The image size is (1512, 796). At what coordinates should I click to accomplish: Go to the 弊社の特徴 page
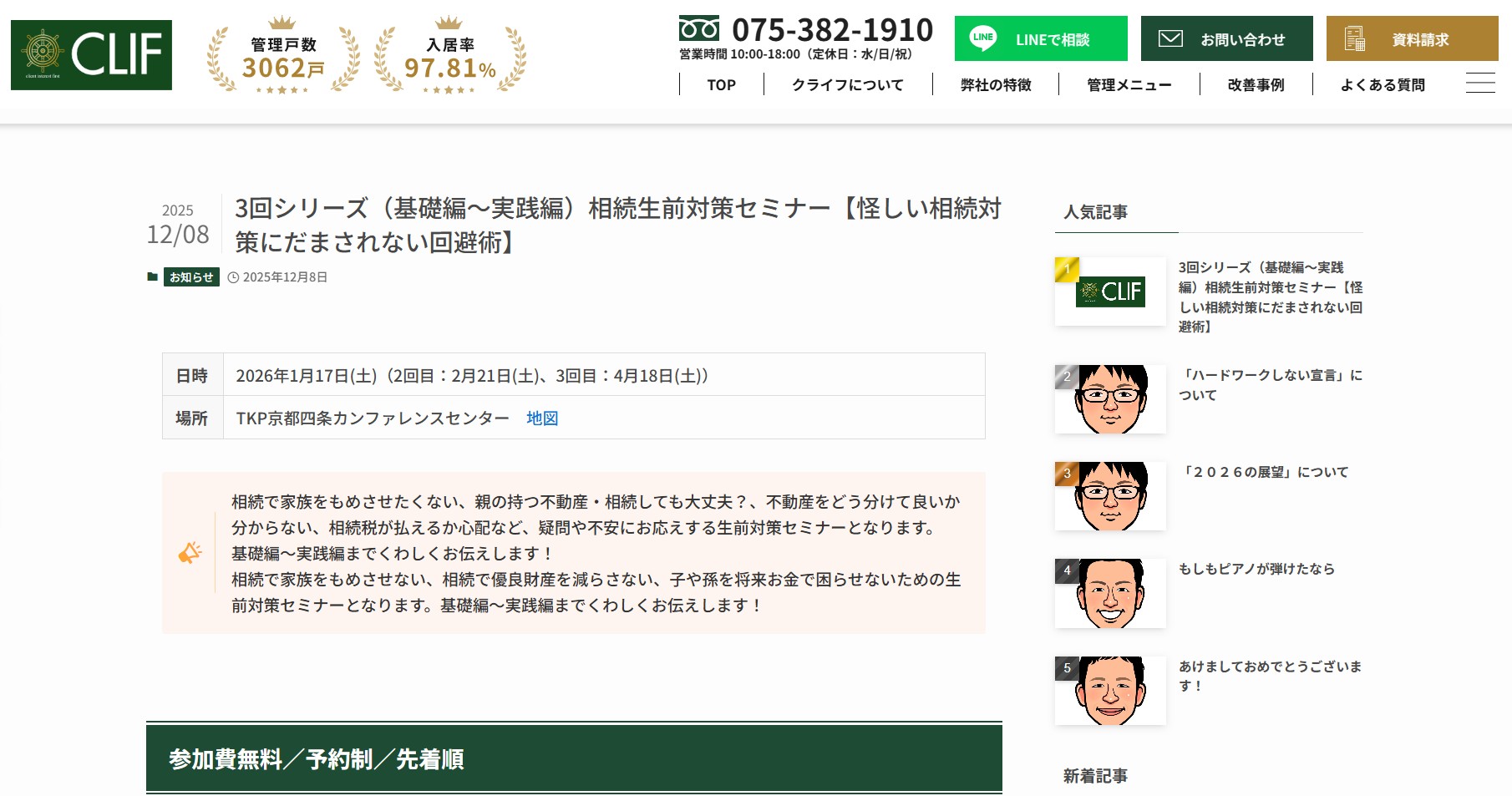(996, 84)
